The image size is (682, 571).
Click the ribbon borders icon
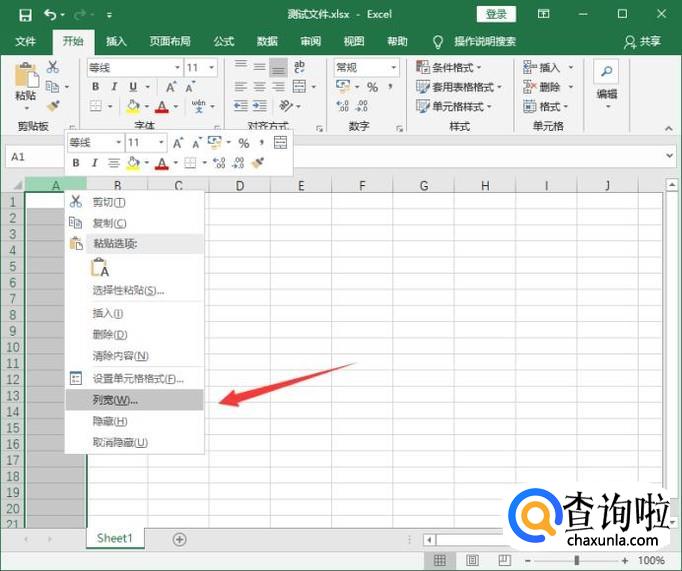[x=96, y=106]
